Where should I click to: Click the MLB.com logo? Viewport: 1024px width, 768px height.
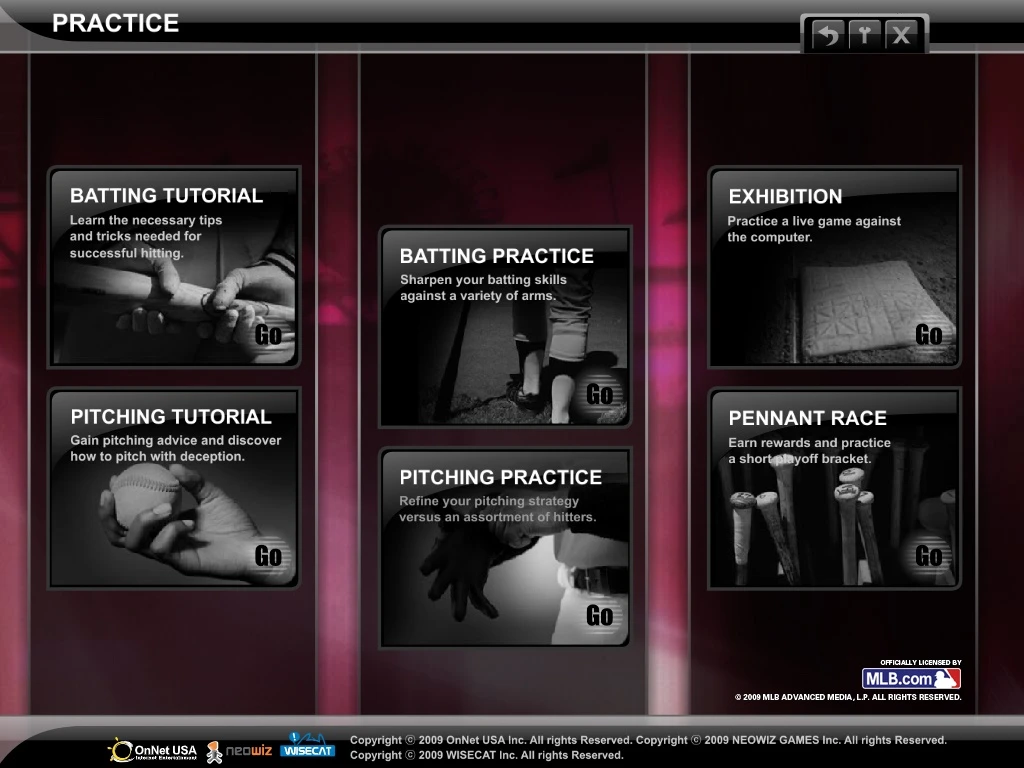[x=912, y=679]
